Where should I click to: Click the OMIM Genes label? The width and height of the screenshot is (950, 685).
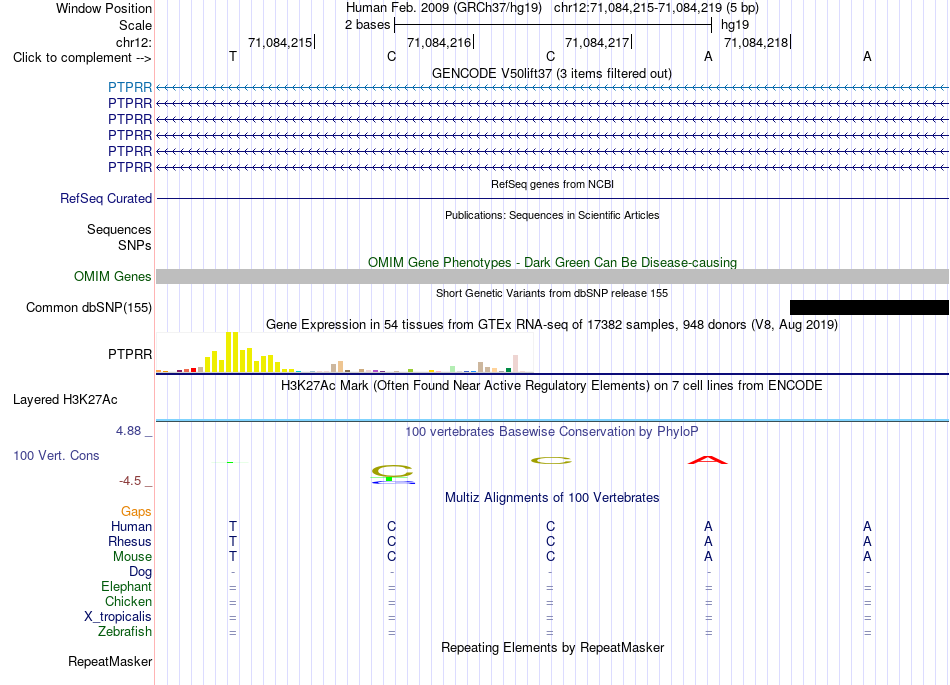[x=112, y=276]
